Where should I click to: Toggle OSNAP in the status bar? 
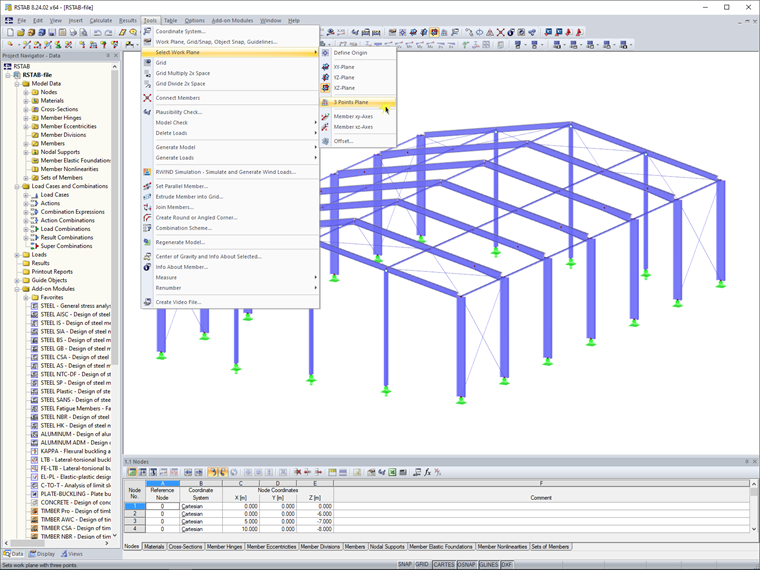pos(466,565)
